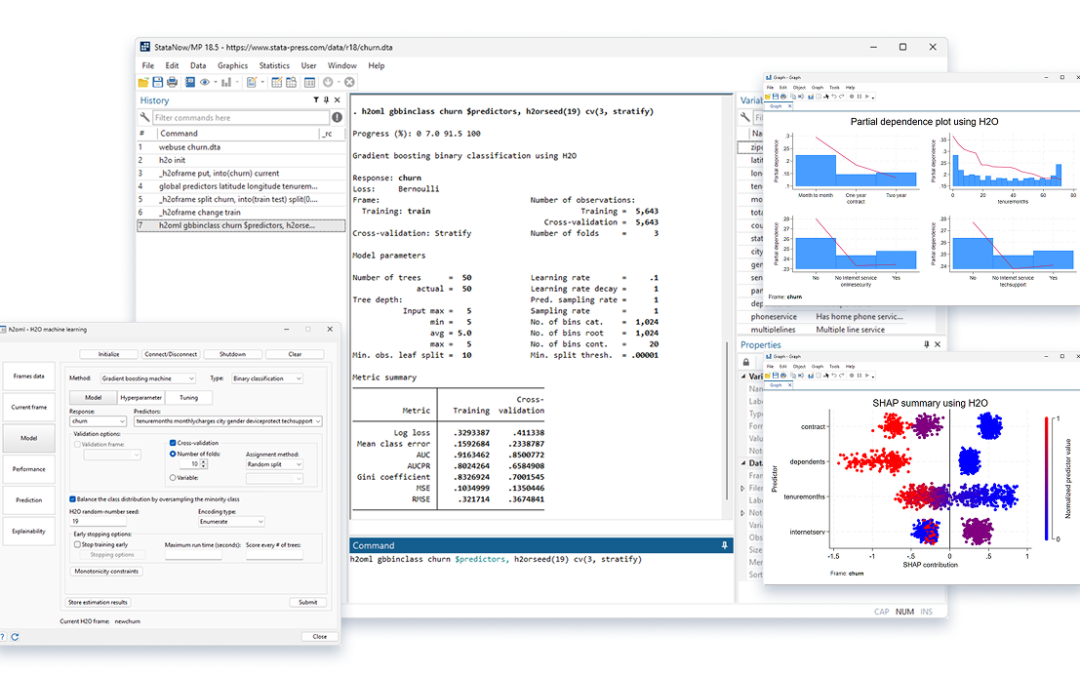The height and width of the screenshot is (675, 1080).
Task: Click the Initialize button in h2oml dialog
Action: pyautogui.click(x=109, y=354)
